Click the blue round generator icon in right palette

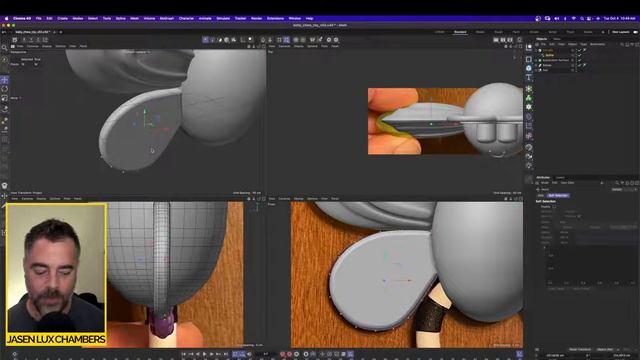[529, 68]
